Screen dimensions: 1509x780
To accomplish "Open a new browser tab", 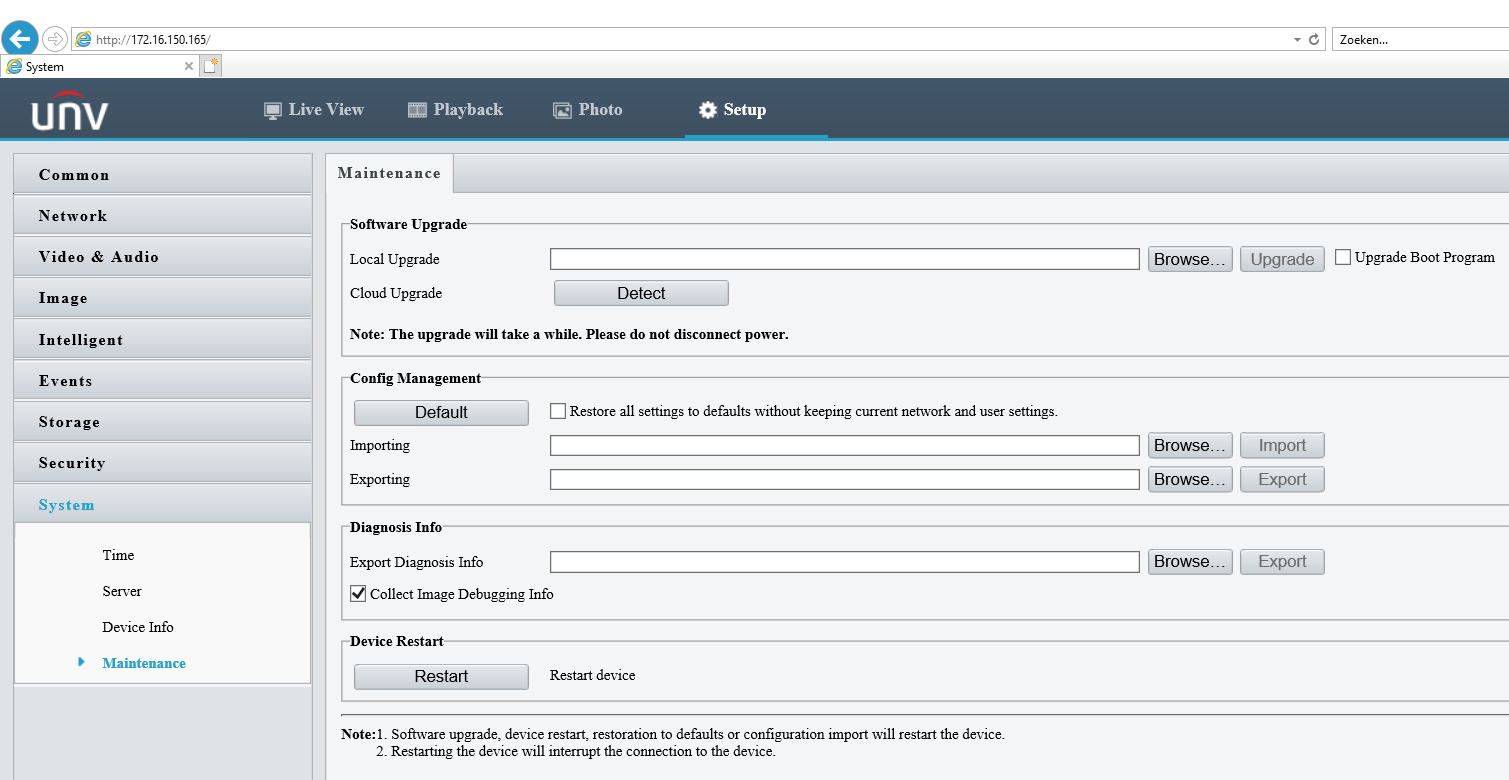I will point(210,66).
